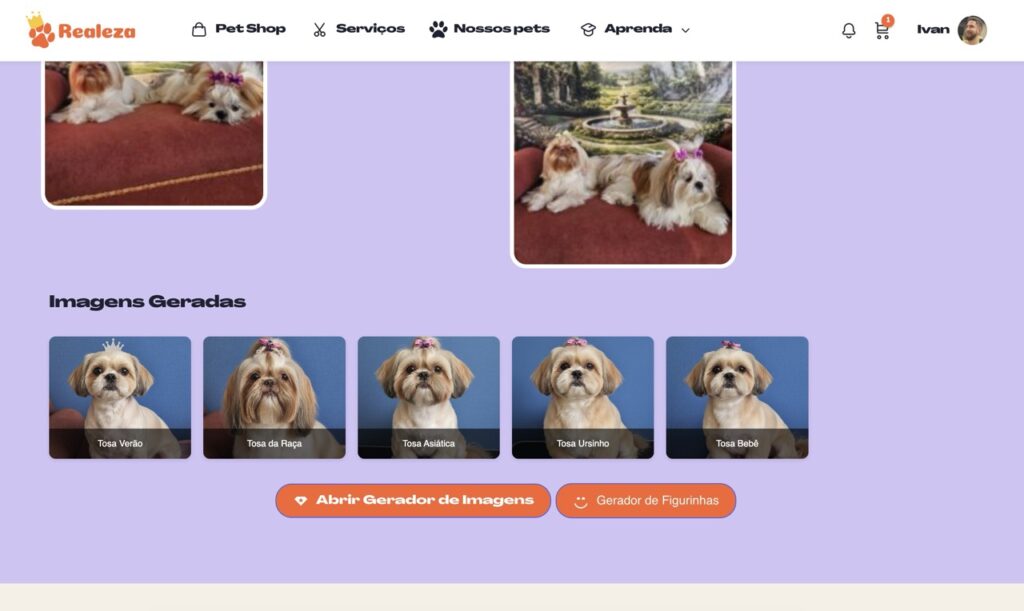The image size is (1024, 611).
Task: Click the Realeza paw logo
Action: point(41,32)
